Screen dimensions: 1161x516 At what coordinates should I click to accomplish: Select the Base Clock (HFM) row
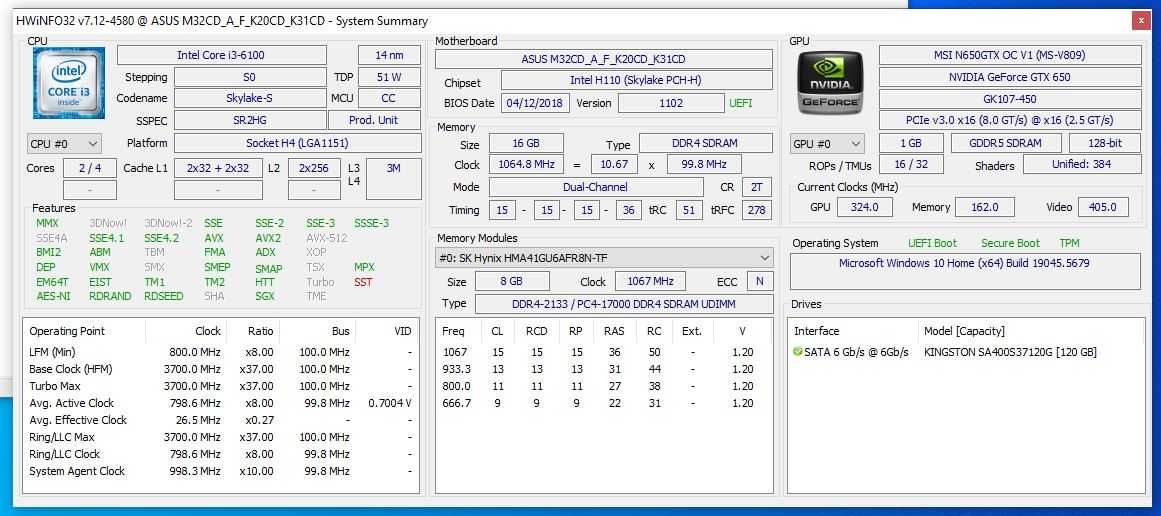tap(221, 369)
